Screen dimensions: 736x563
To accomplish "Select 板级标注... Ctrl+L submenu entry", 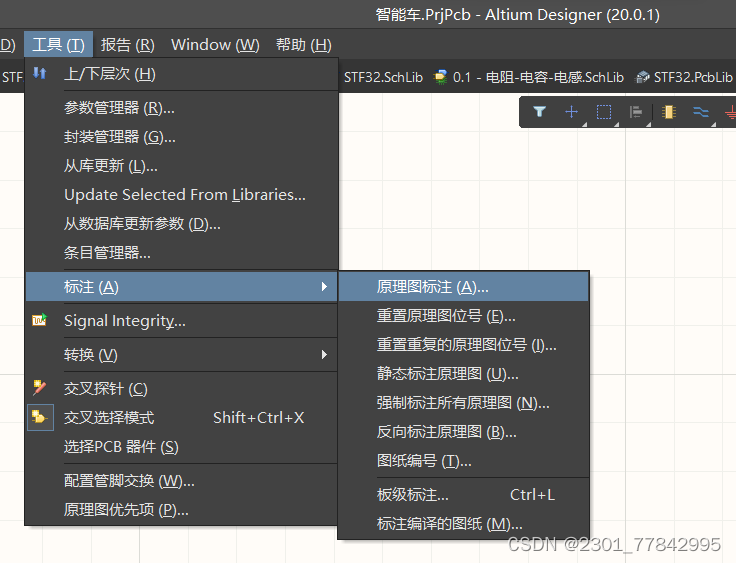I will [463, 494].
